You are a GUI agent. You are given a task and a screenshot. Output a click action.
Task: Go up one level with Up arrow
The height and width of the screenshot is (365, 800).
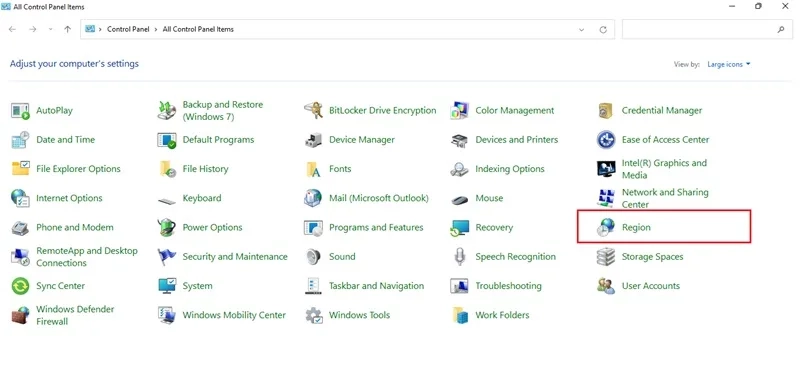[x=67, y=30]
